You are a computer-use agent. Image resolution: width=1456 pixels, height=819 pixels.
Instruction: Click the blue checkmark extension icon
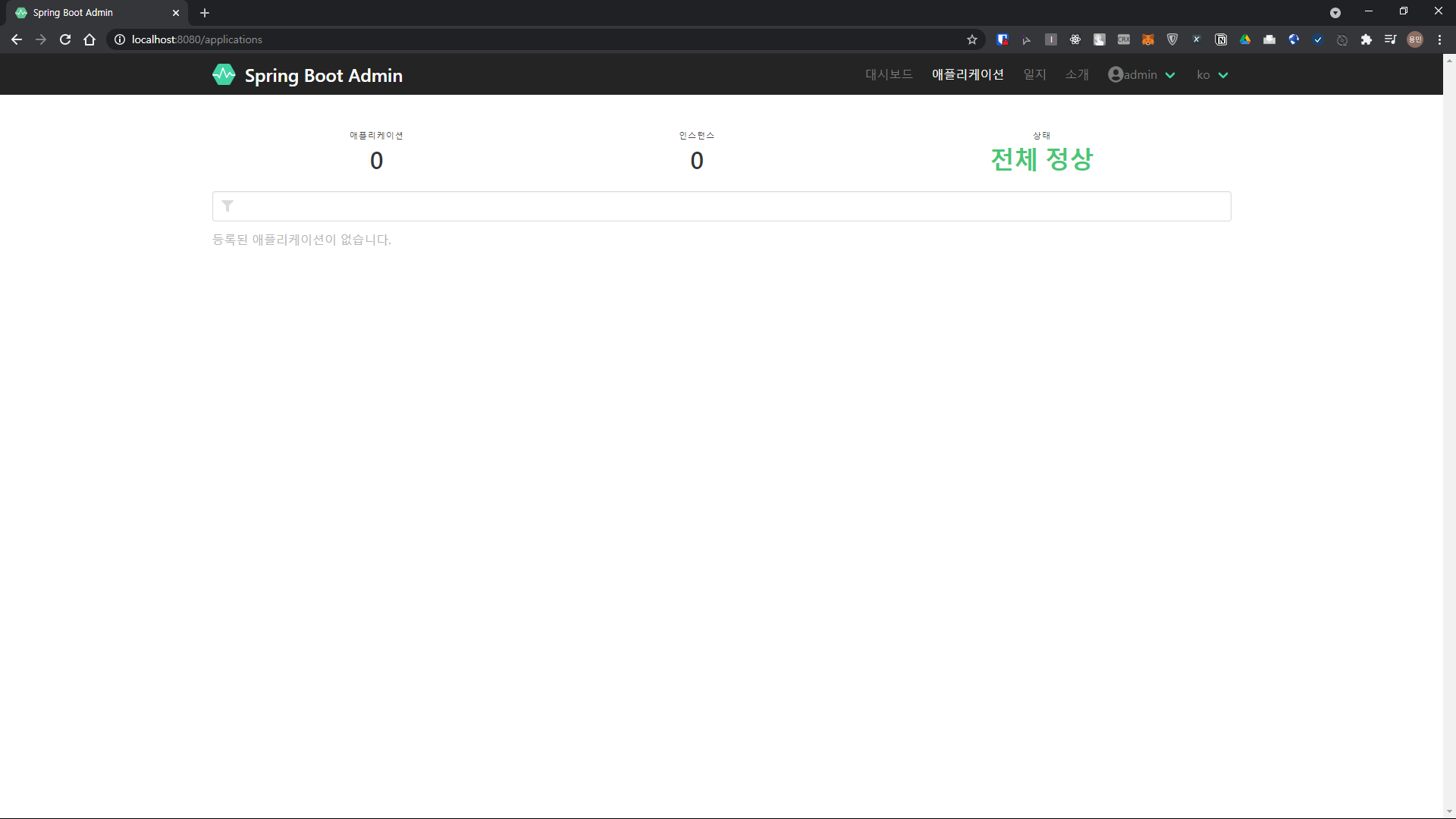[x=1318, y=39]
